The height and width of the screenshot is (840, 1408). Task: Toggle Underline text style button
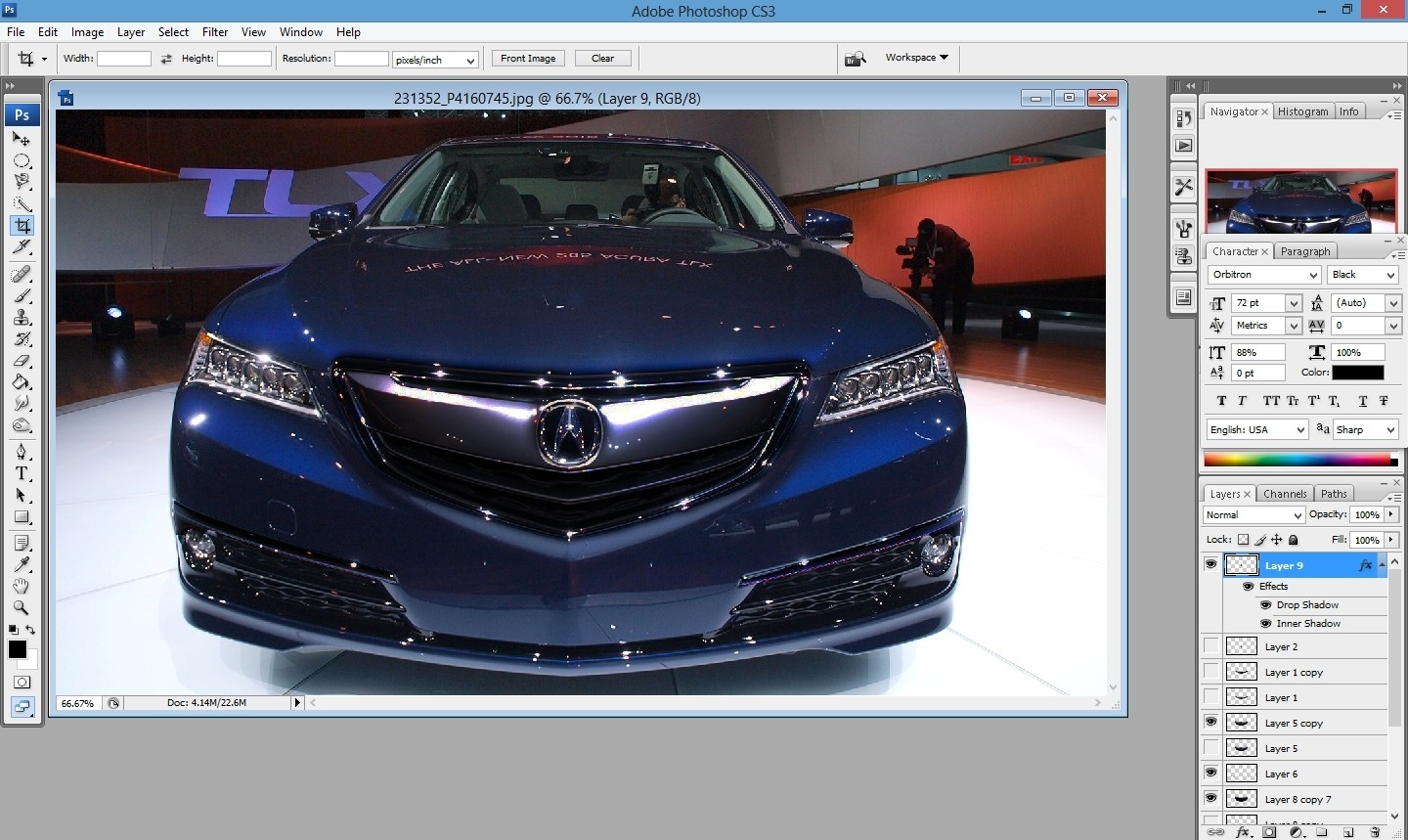1363,401
